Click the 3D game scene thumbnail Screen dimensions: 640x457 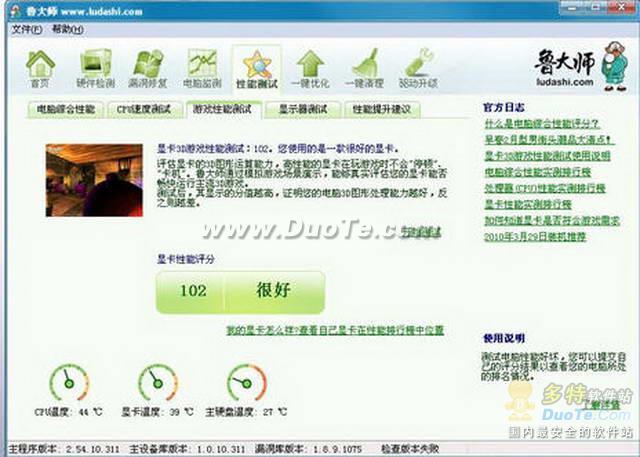(94, 180)
